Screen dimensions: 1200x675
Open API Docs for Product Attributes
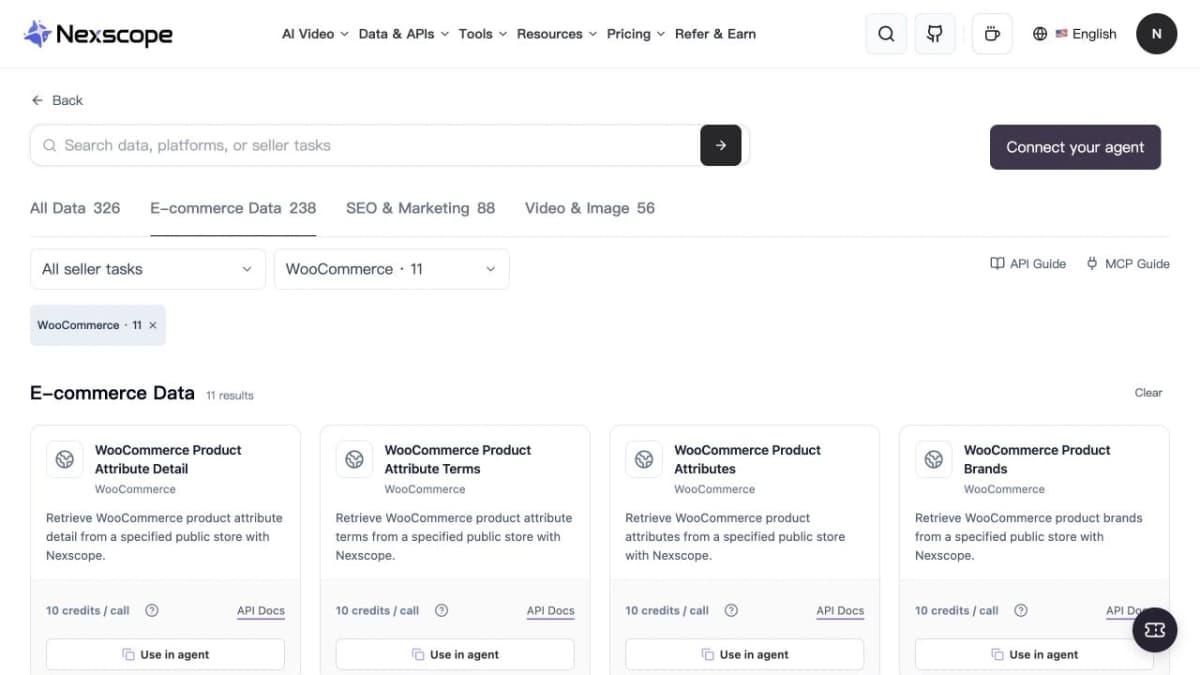coord(840,610)
